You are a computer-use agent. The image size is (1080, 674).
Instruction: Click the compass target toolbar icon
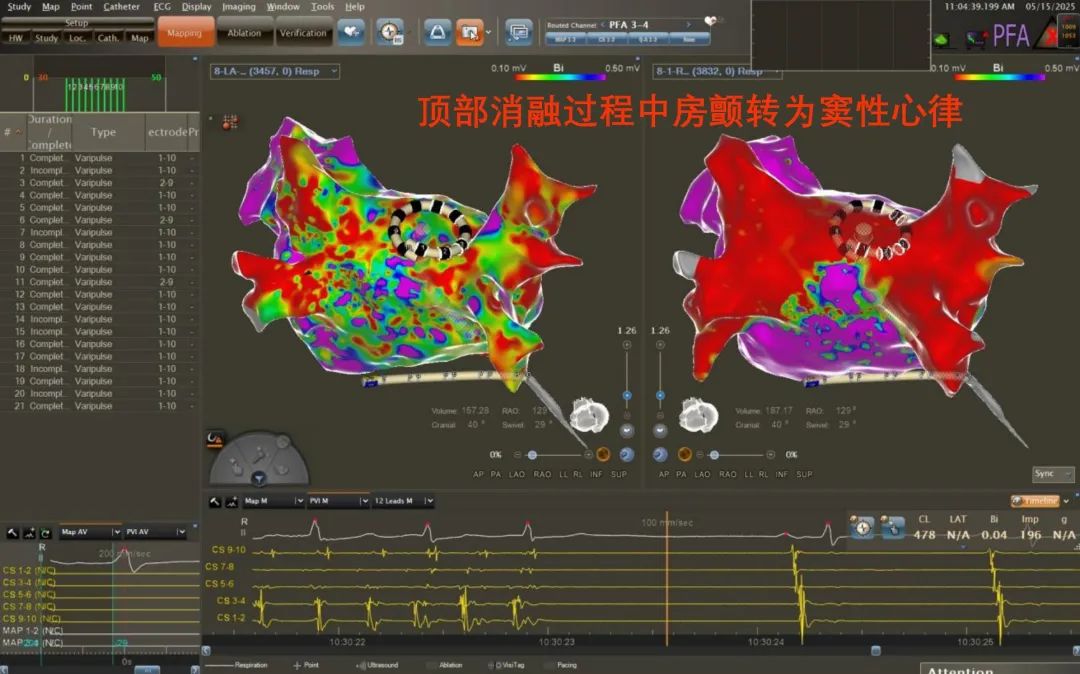(x=389, y=32)
